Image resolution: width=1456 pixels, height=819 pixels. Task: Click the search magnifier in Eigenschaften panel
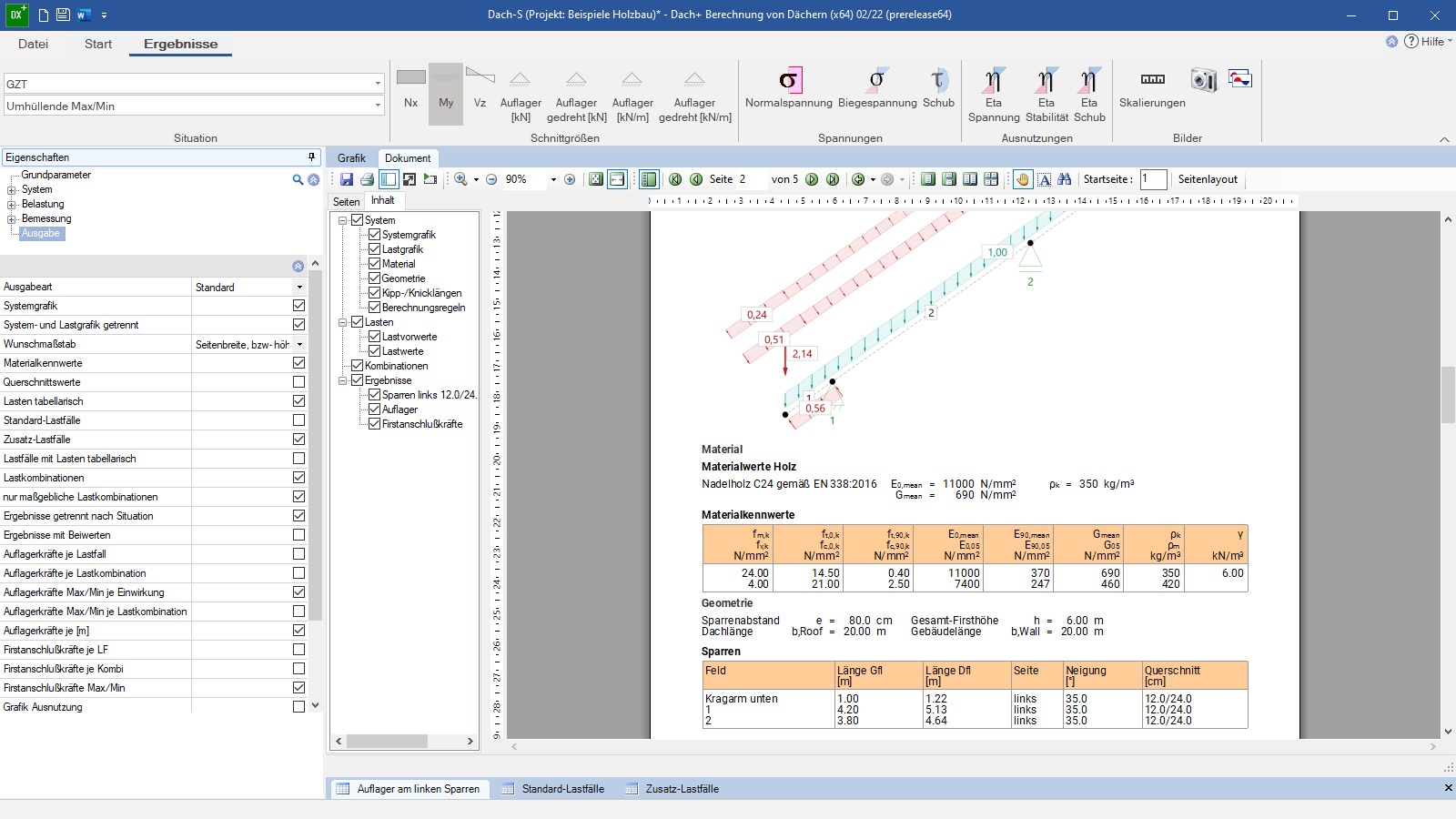coord(298,180)
